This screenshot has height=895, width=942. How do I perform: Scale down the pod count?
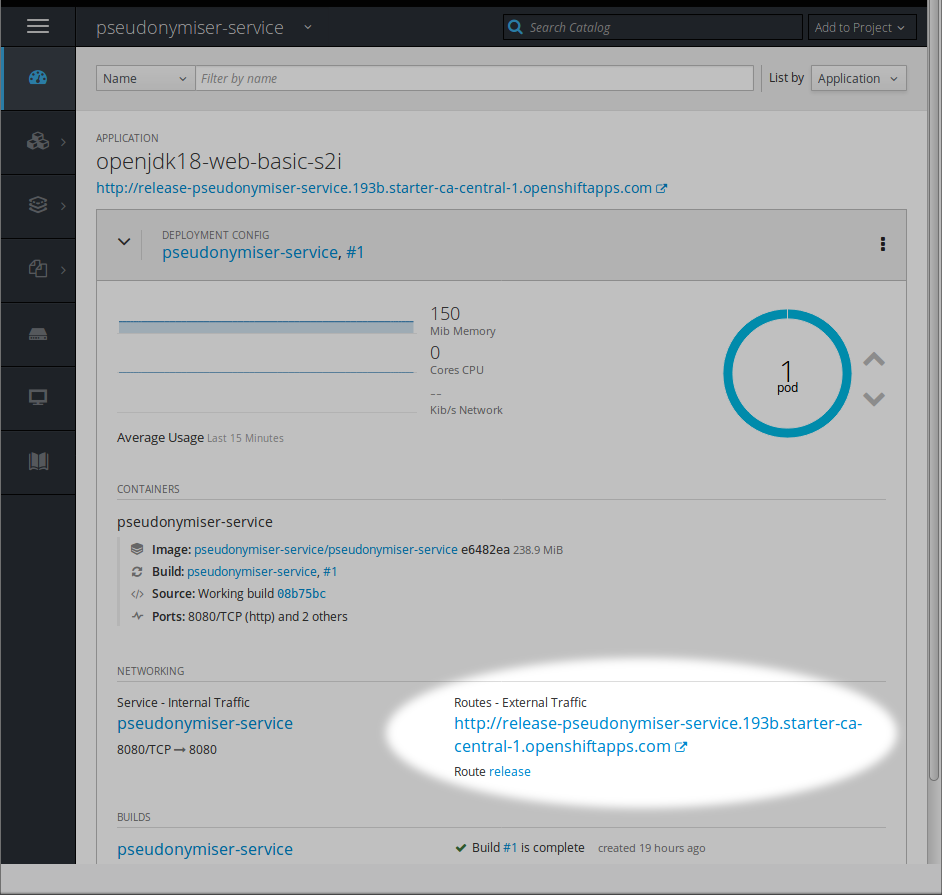(x=873, y=399)
